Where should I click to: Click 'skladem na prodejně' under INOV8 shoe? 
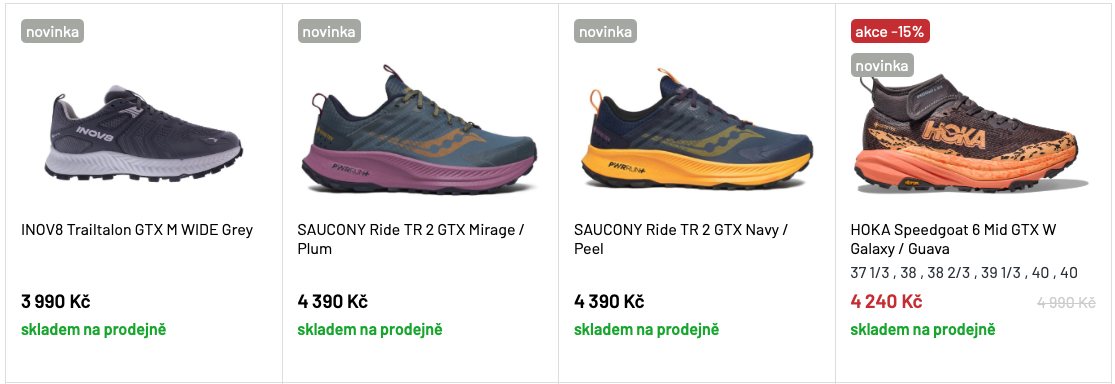click(x=93, y=329)
